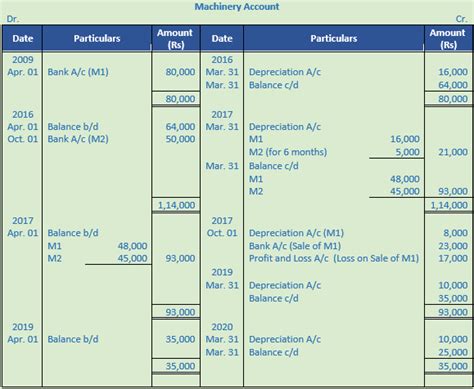Click the "25,000" closing balance amount
The image size is (474, 389).
(x=453, y=352)
